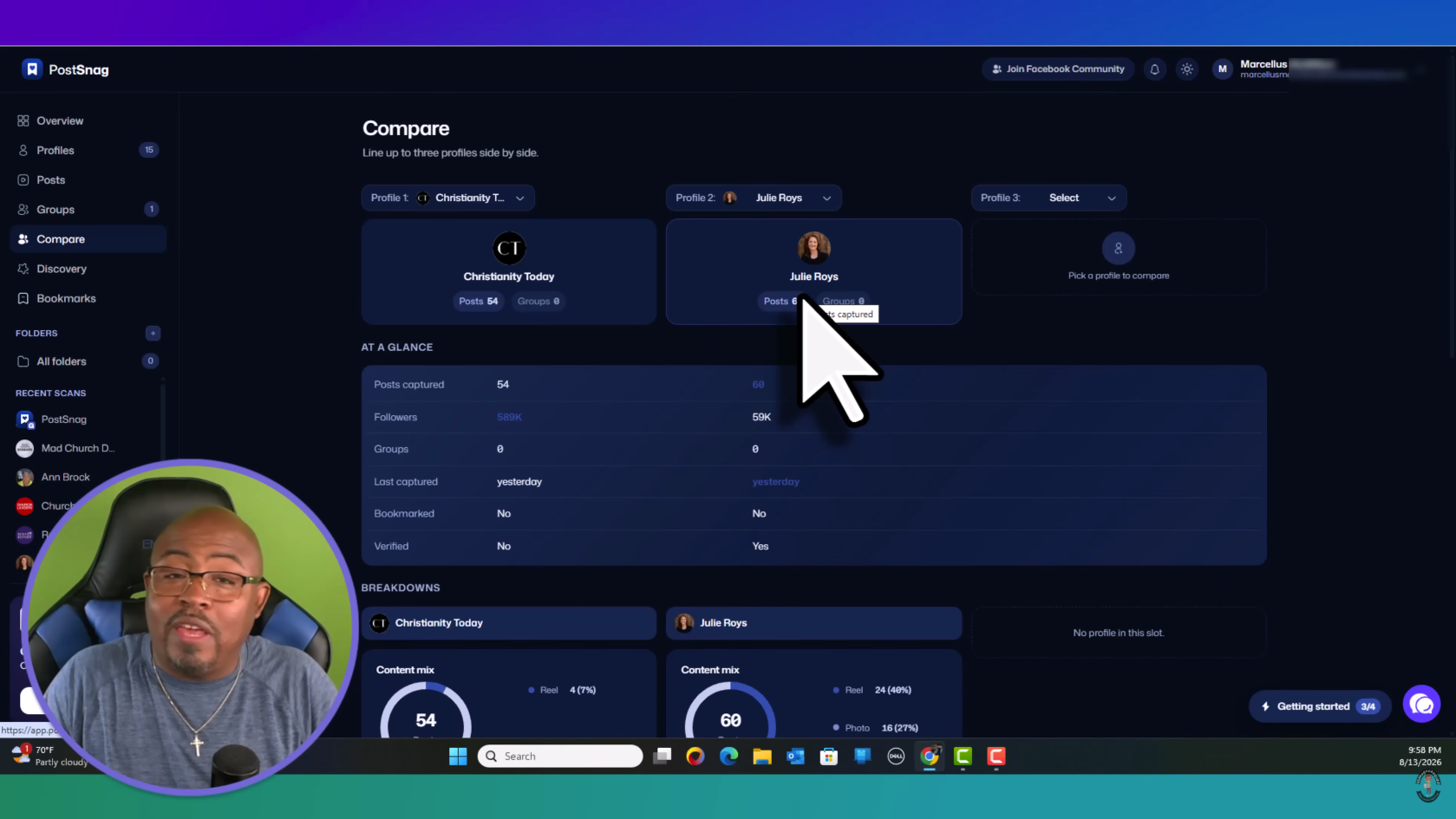
Task: Open the Getting started 3/4 checklist
Action: [x=1320, y=706]
